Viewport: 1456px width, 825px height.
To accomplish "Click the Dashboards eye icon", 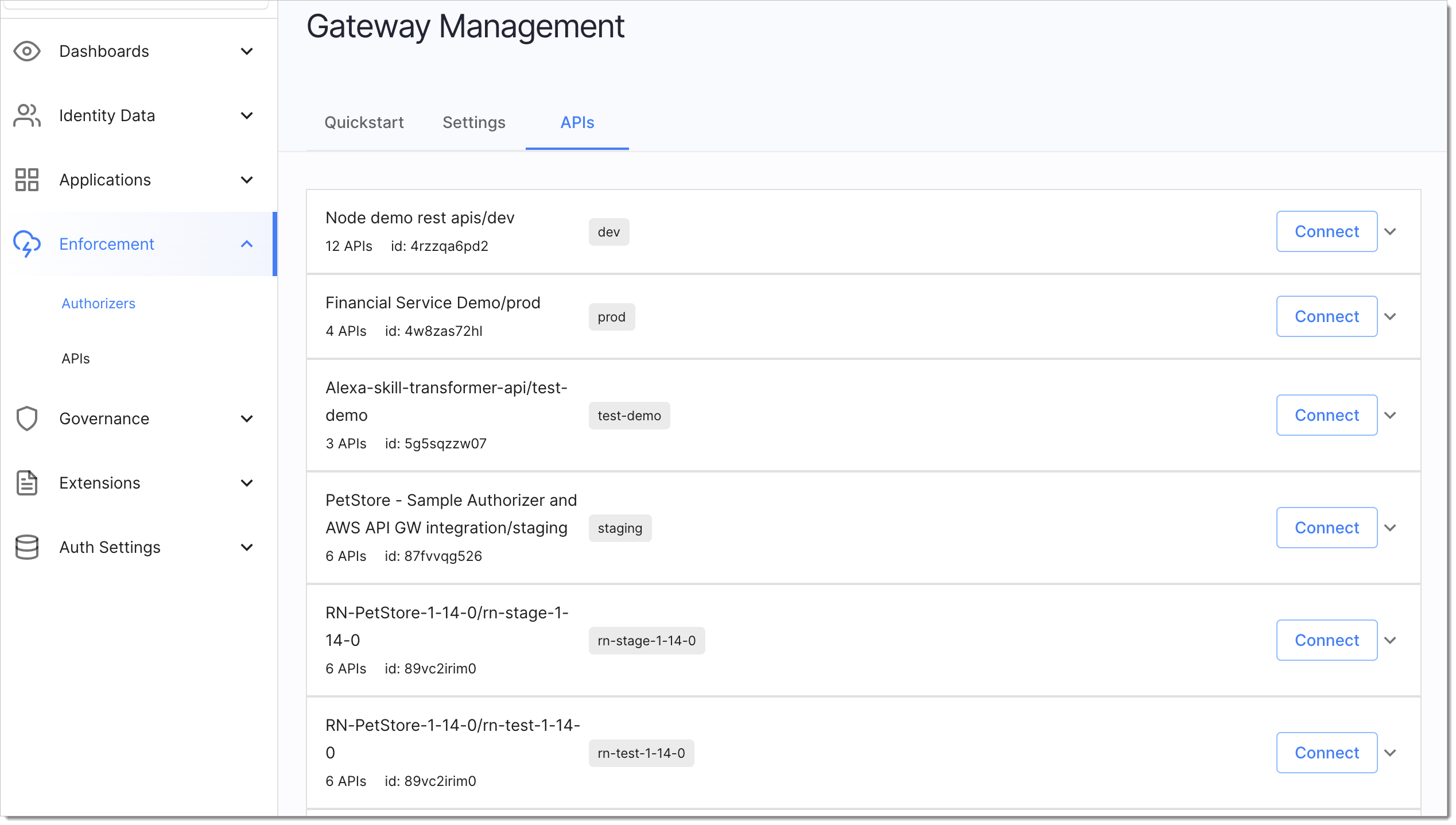I will [x=26, y=52].
